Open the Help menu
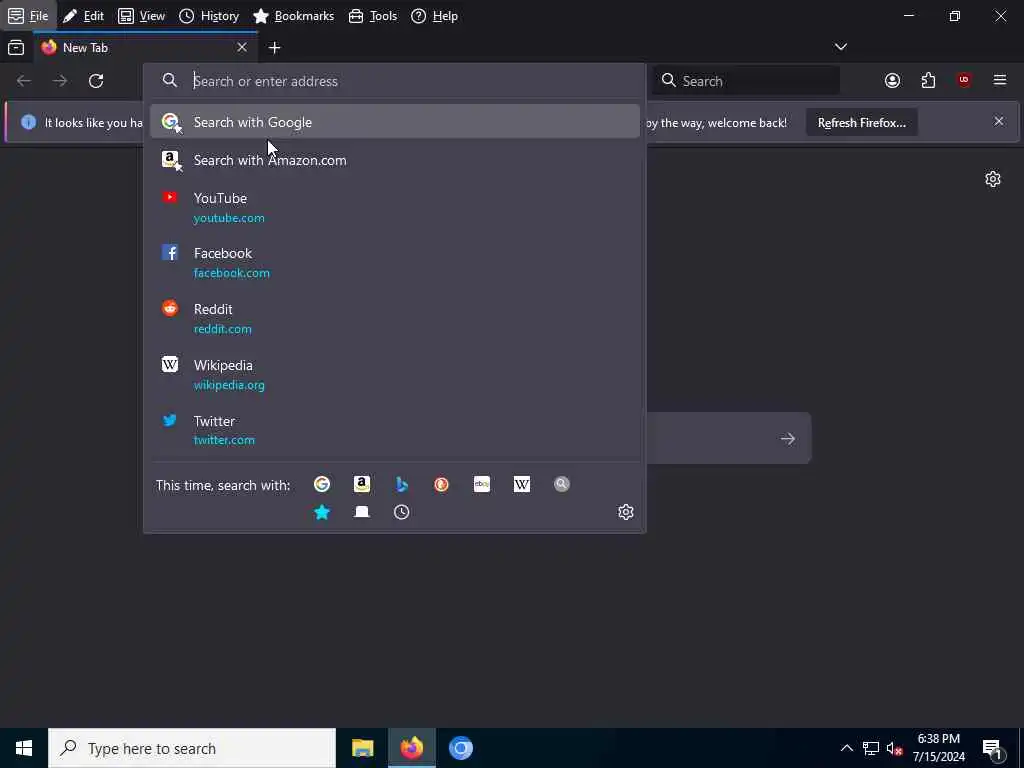 [434, 16]
